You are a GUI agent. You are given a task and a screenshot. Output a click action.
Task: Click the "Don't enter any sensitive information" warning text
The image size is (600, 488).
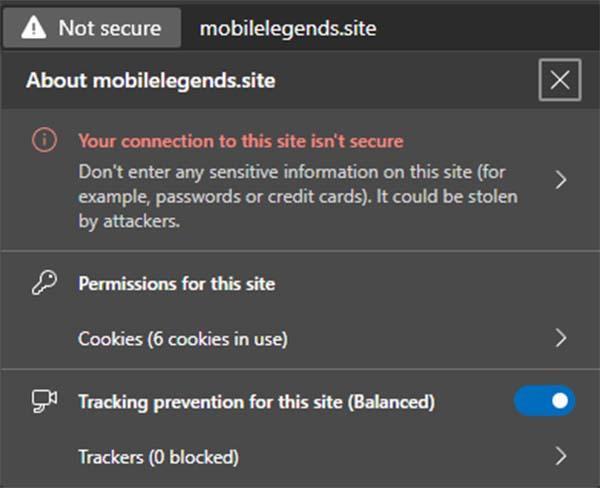[298, 196]
